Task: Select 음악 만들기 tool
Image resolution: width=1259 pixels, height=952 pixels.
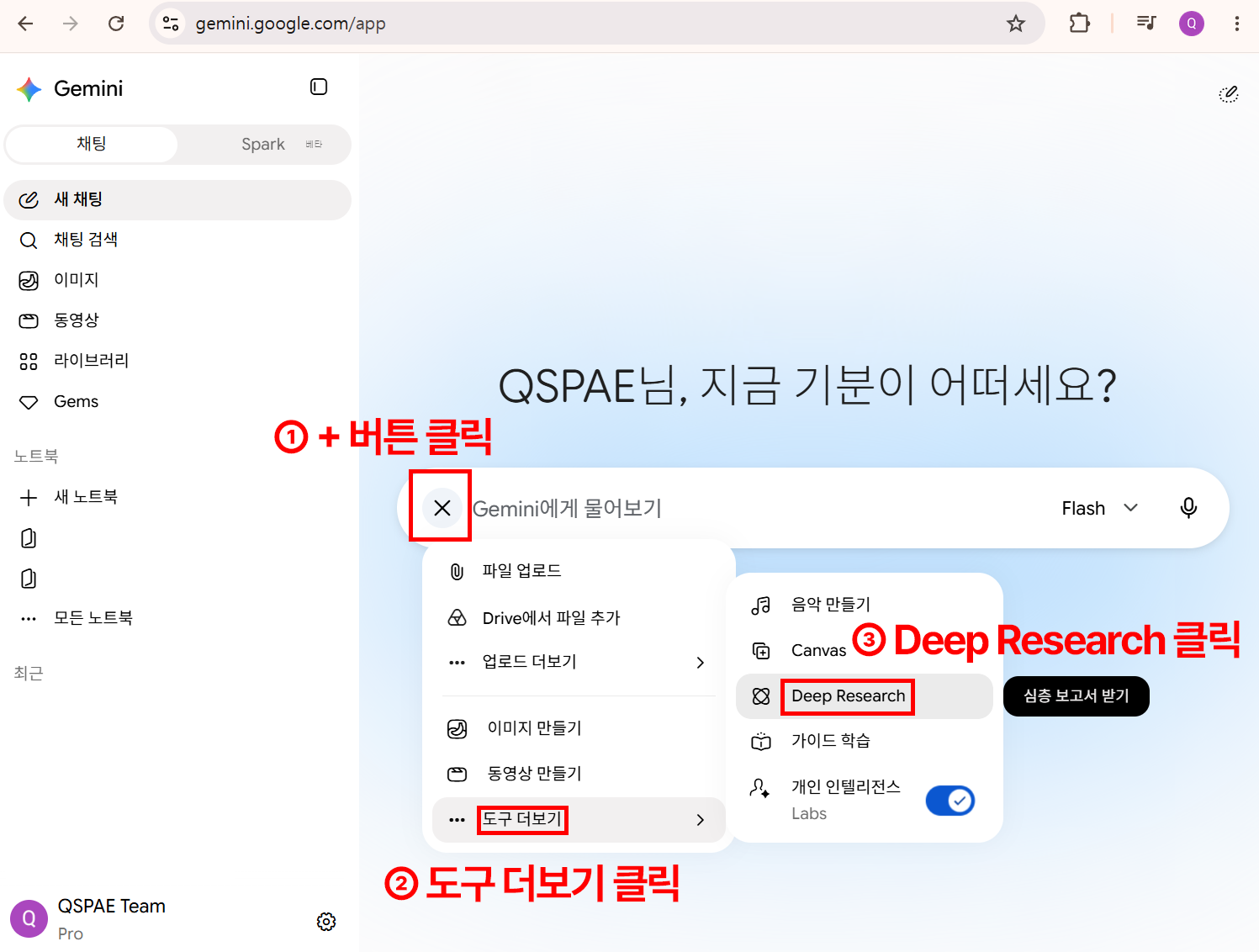Action: pyautogui.click(x=865, y=605)
